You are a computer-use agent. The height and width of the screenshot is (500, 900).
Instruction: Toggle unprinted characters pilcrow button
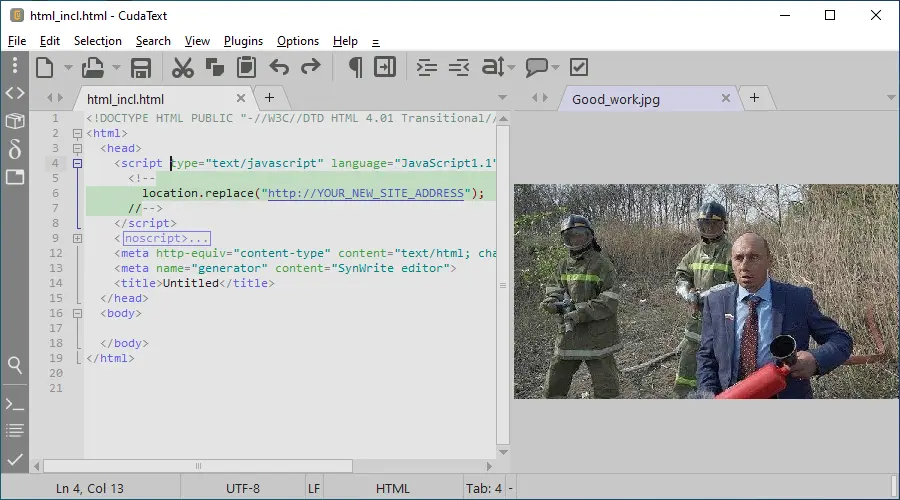tap(354, 67)
